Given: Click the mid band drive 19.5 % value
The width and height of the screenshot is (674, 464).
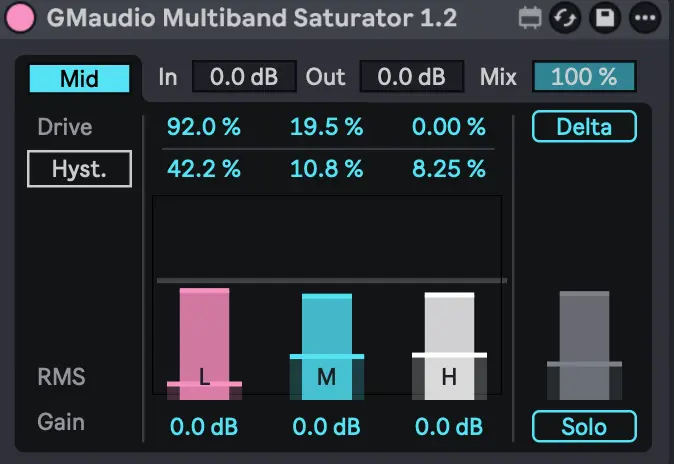Looking at the screenshot, I should [327, 127].
